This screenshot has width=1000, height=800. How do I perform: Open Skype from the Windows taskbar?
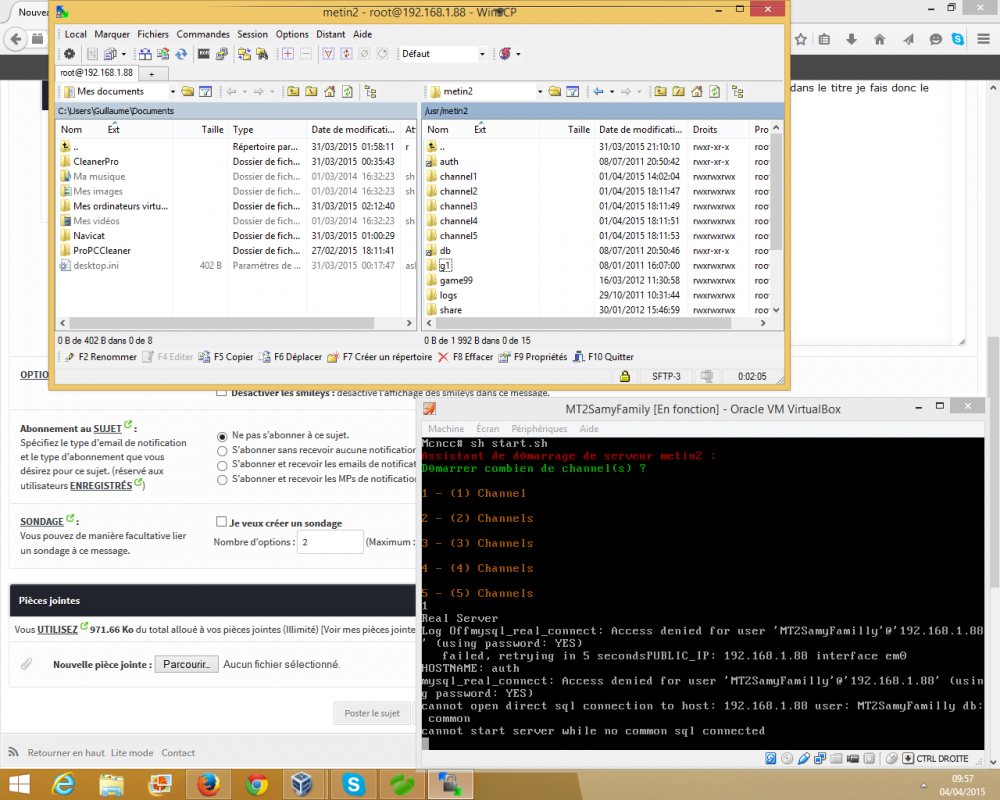click(353, 784)
